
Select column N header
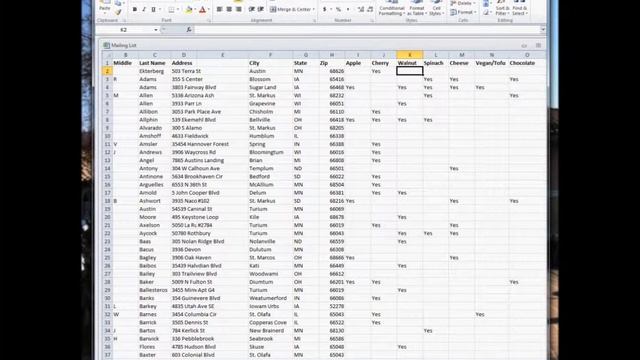point(491,55)
